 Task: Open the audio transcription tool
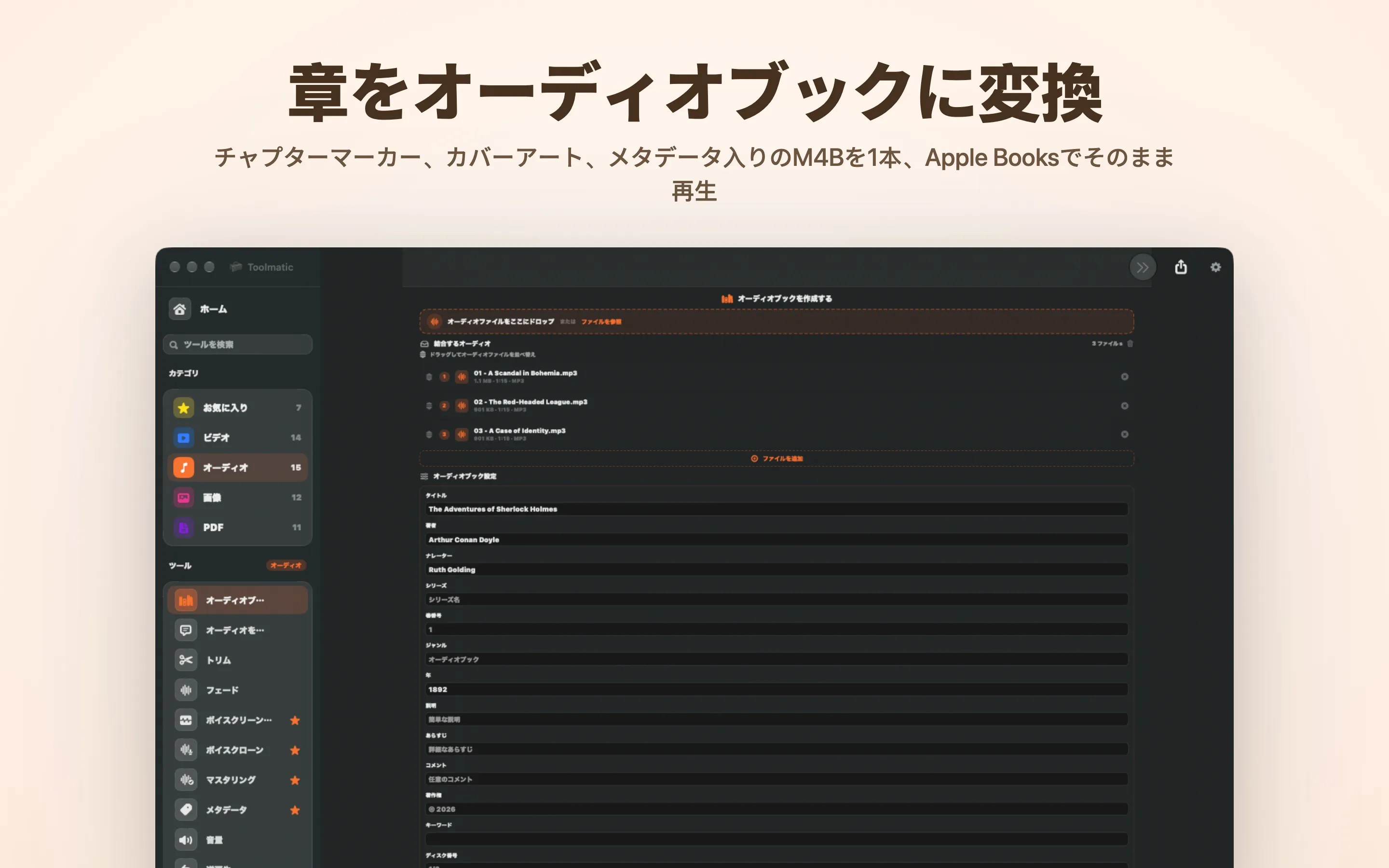238,630
